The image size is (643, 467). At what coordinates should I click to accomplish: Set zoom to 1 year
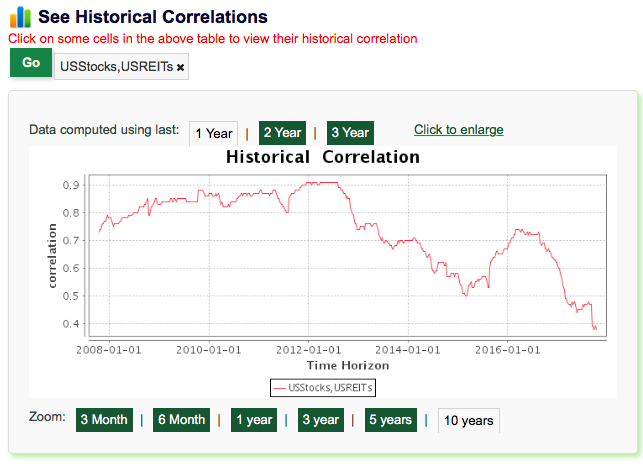[x=254, y=420]
